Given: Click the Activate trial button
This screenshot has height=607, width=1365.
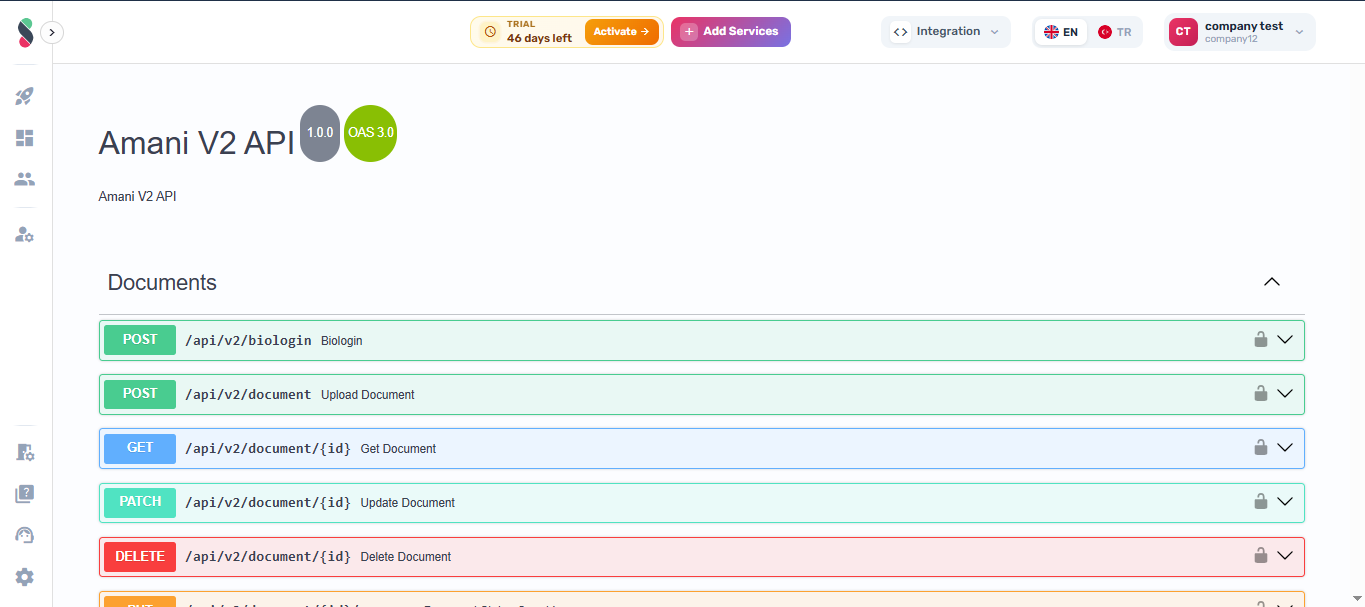Looking at the screenshot, I should [x=622, y=32].
